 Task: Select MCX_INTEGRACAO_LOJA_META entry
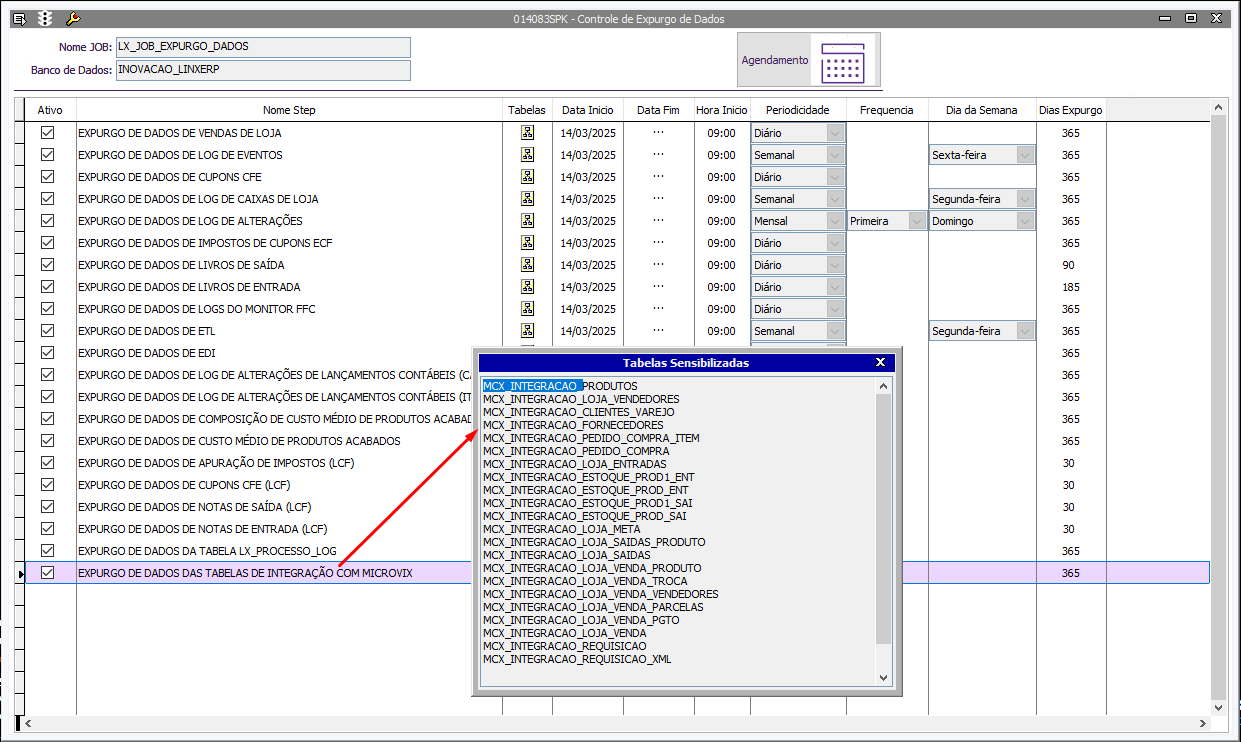pyautogui.click(x=562, y=529)
